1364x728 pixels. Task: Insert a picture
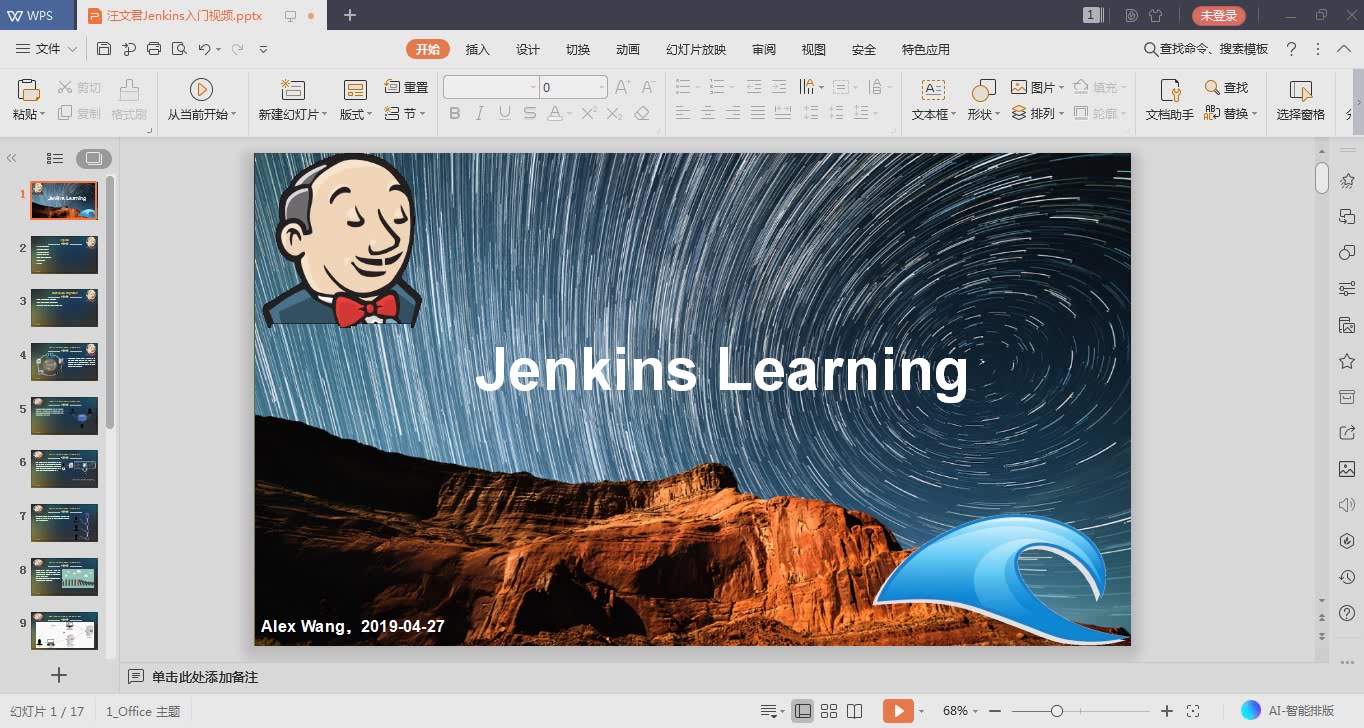[x=1035, y=87]
